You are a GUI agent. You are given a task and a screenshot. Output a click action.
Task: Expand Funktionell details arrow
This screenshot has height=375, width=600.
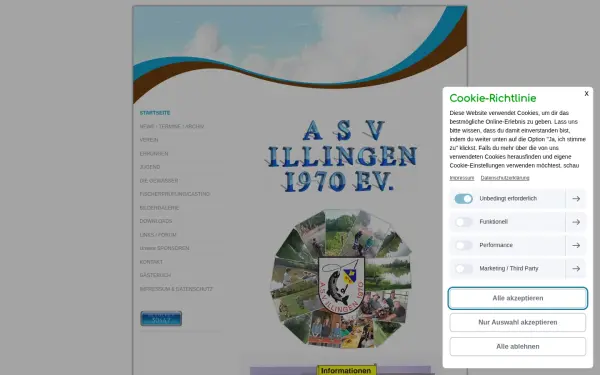tap(576, 222)
